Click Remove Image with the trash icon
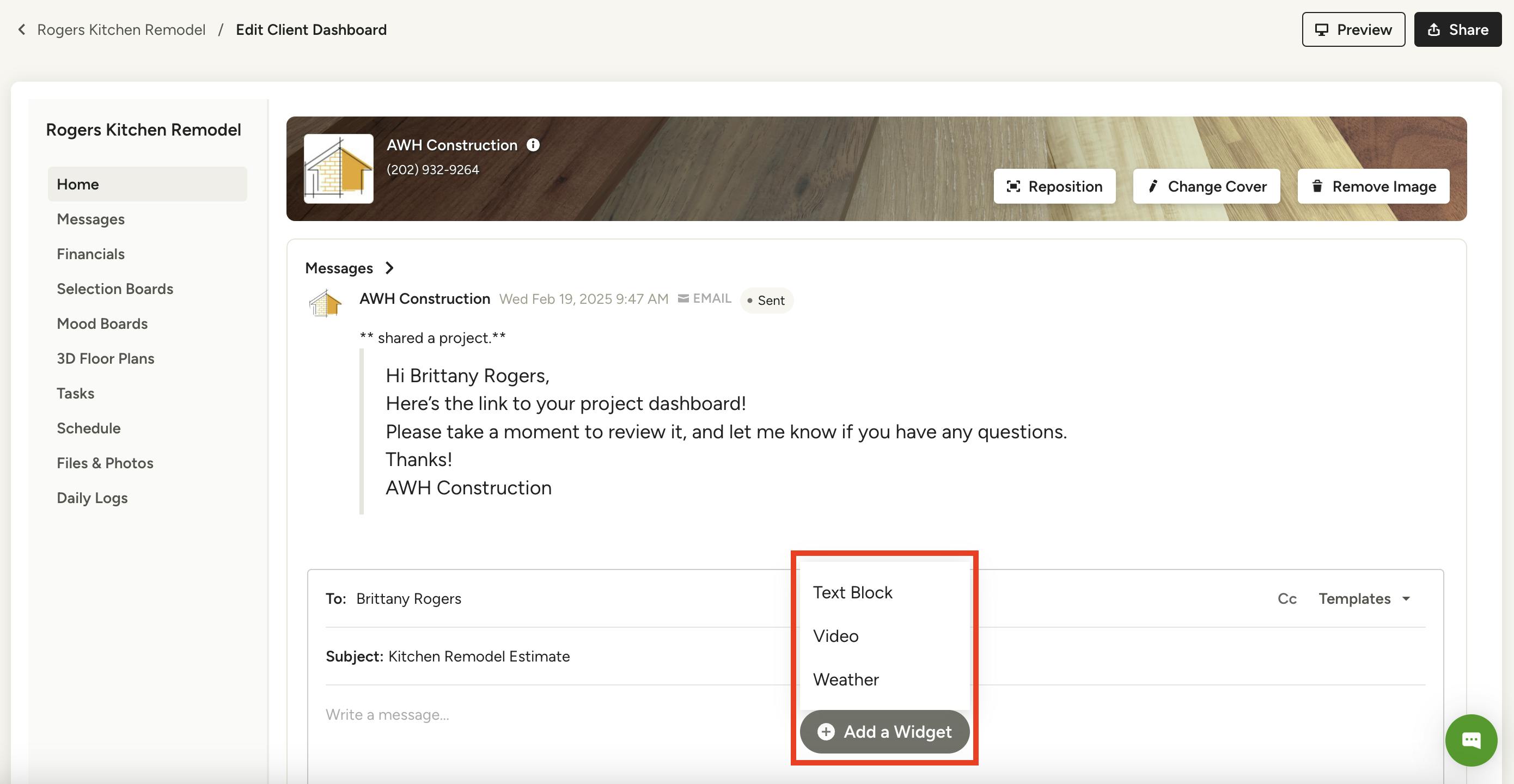This screenshot has width=1514, height=784. (x=1373, y=186)
